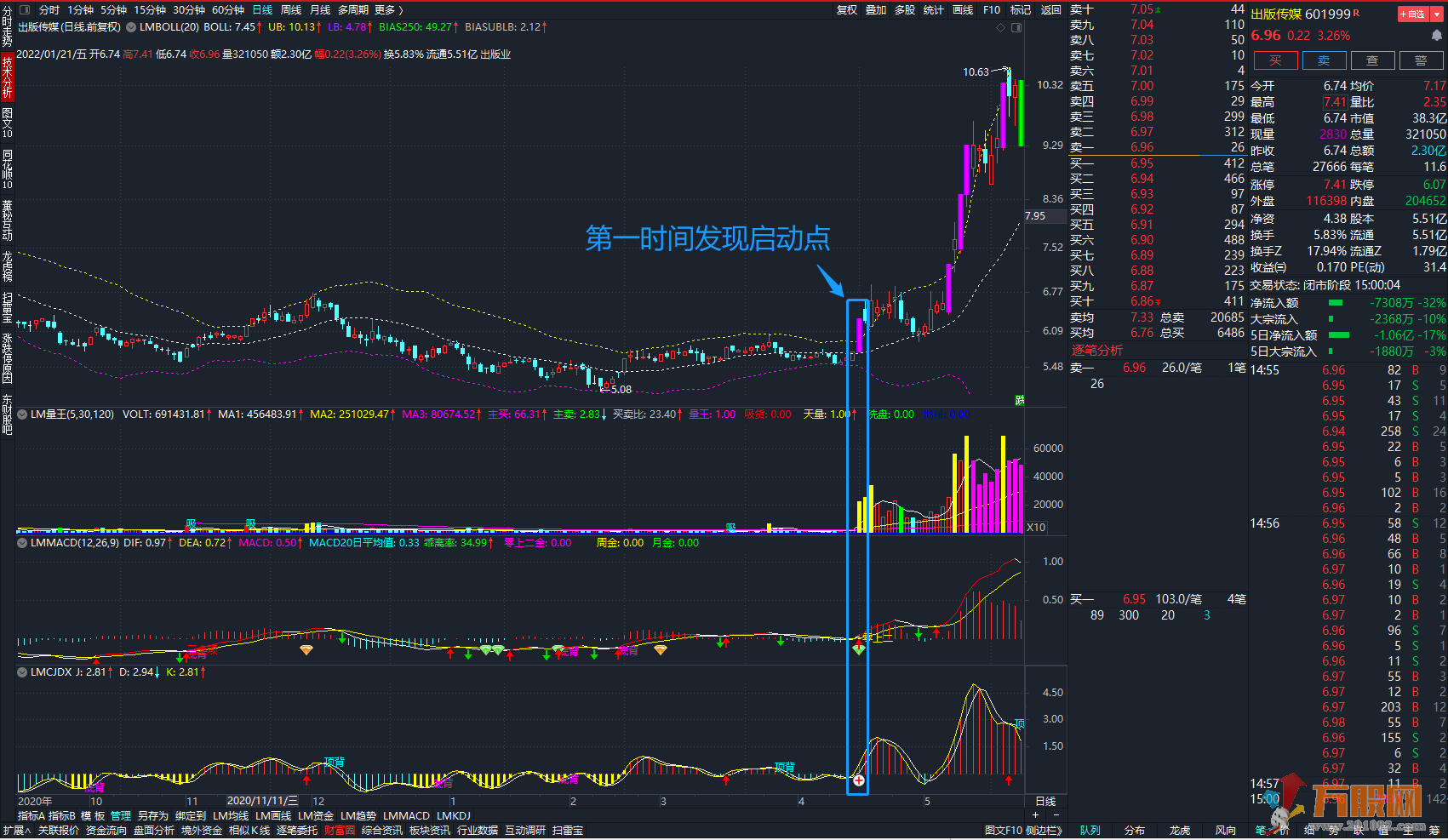The width and height of the screenshot is (1448, 840).
Task: Select the LM资金 indicator tab
Action: [x=316, y=815]
